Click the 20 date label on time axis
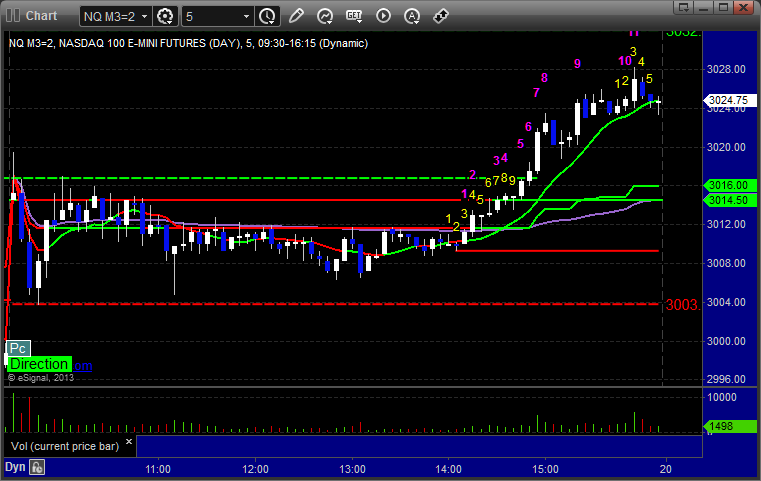Viewport: 761px width, 481px height. (x=666, y=469)
